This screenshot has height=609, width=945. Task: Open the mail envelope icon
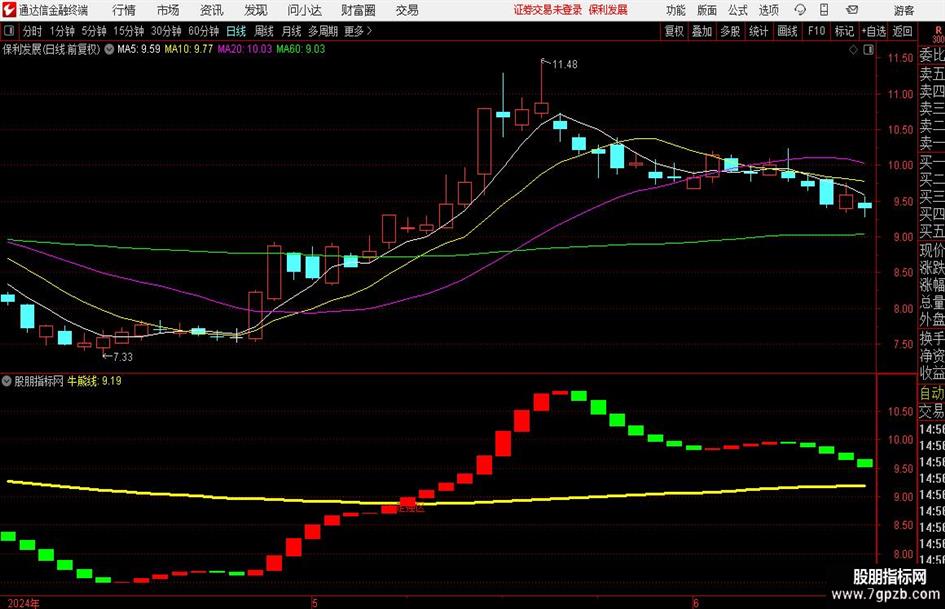[x=852, y=10]
